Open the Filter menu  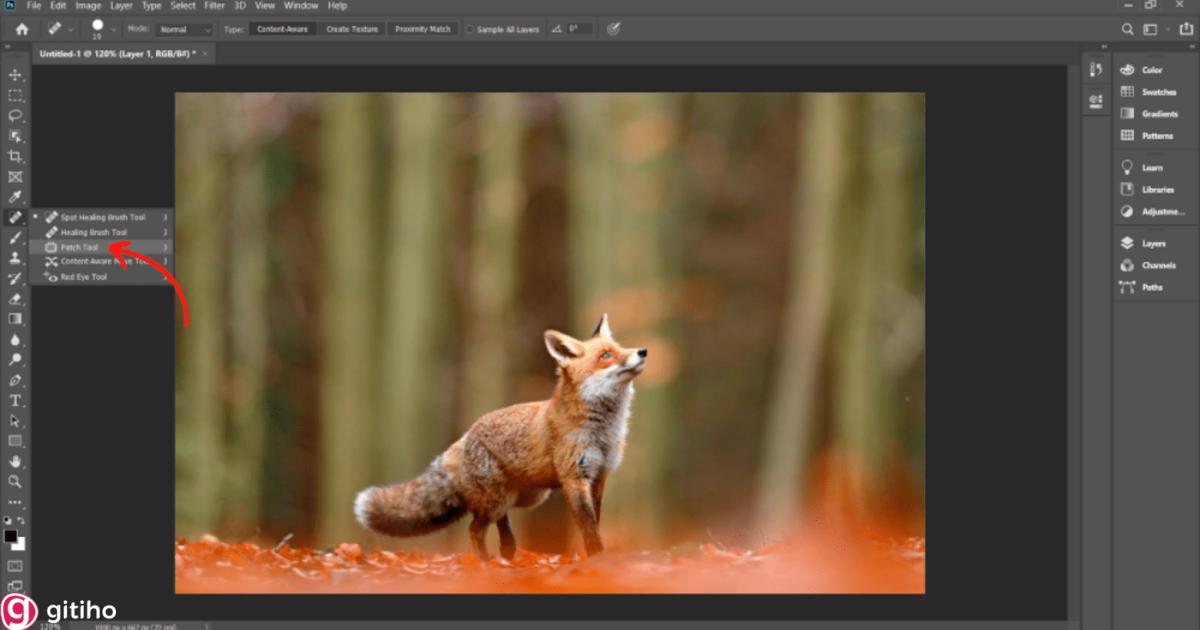click(214, 5)
